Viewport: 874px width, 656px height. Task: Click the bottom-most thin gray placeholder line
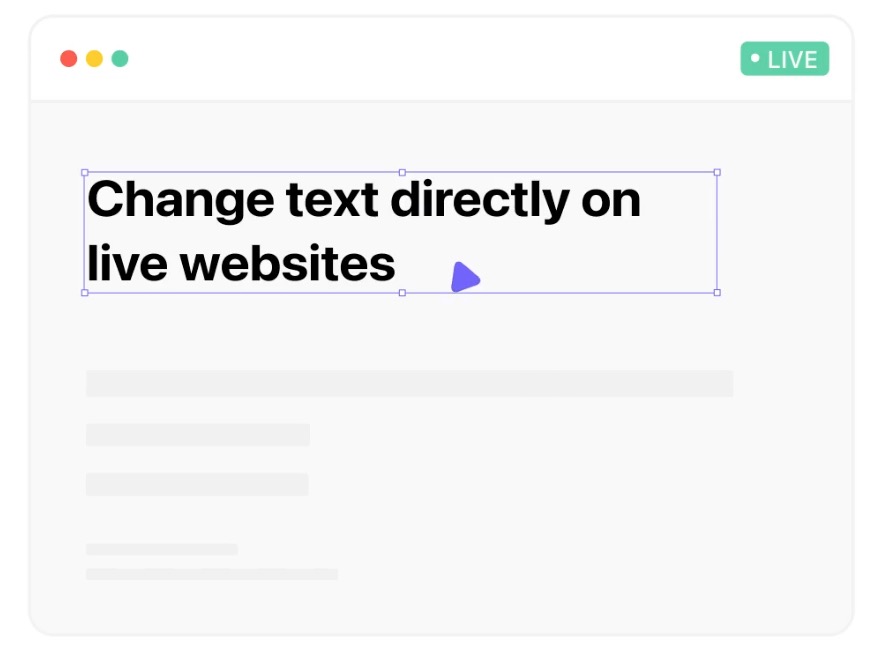pyautogui.click(x=212, y=574)
